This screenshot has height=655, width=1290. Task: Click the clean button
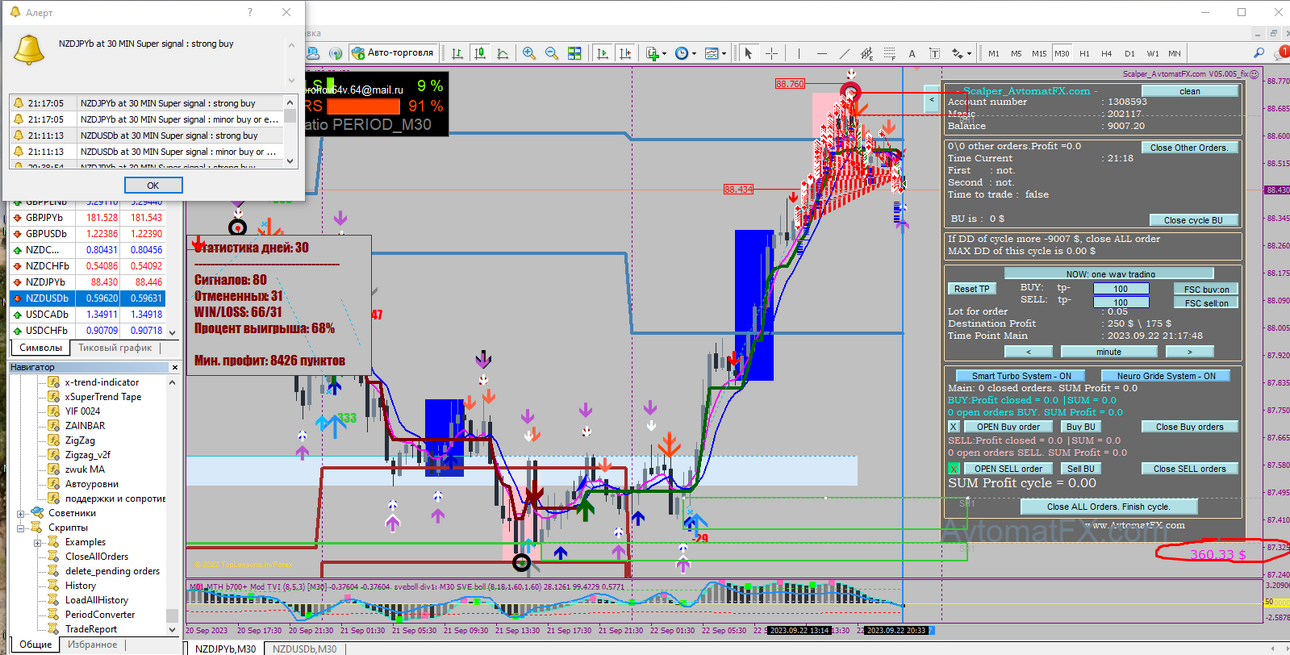[1189, 91]
